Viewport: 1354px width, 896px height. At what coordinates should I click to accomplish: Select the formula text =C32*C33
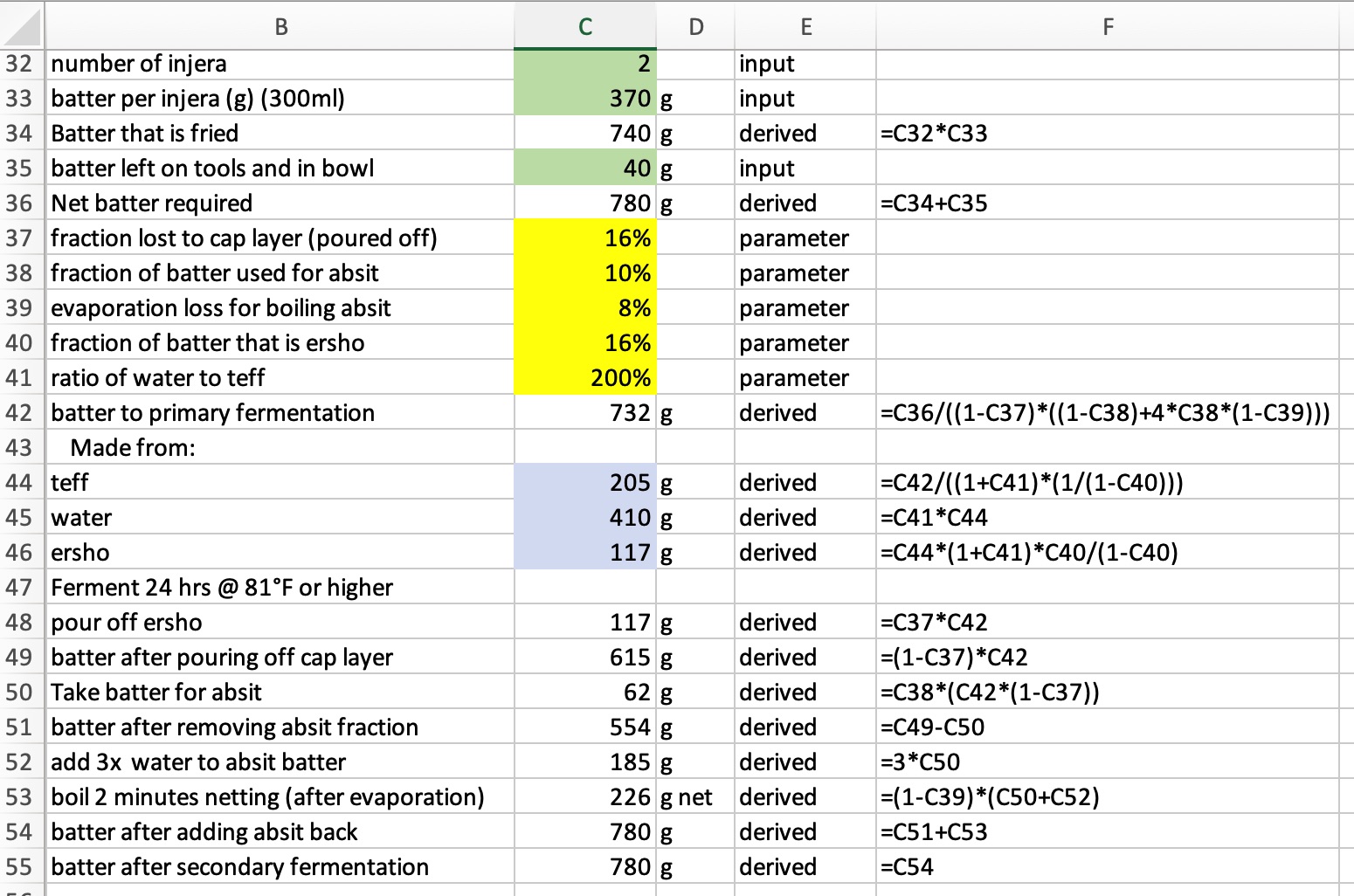point(934,134)
